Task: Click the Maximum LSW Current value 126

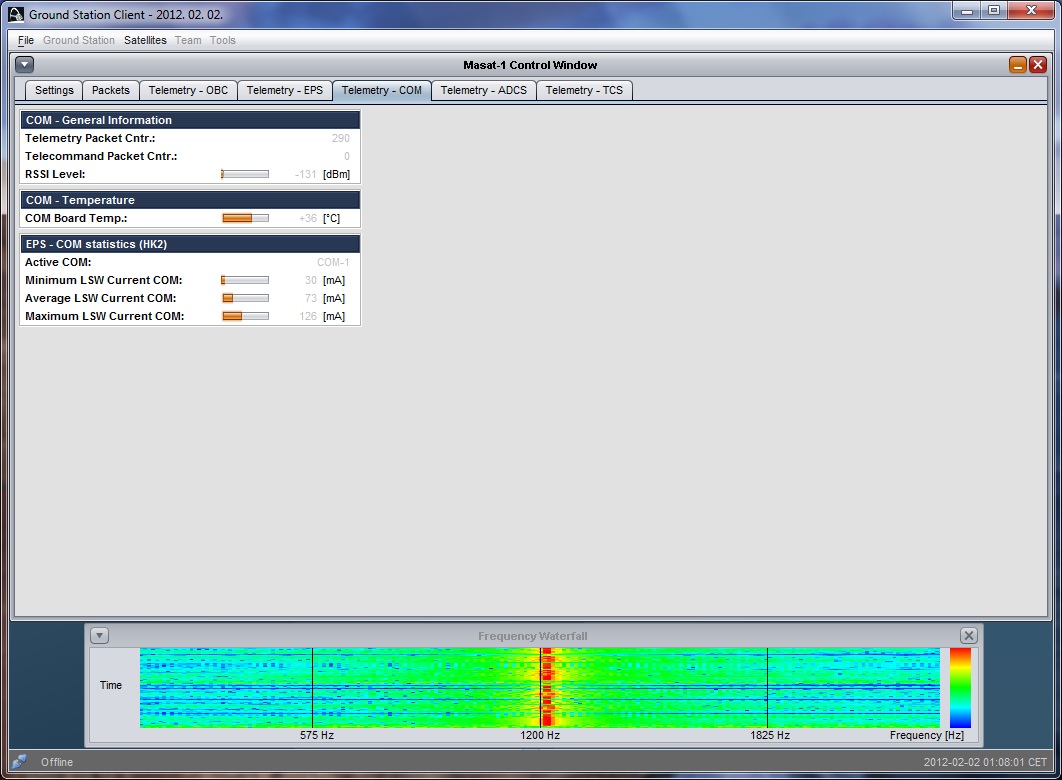Action: tap(308, 316)
